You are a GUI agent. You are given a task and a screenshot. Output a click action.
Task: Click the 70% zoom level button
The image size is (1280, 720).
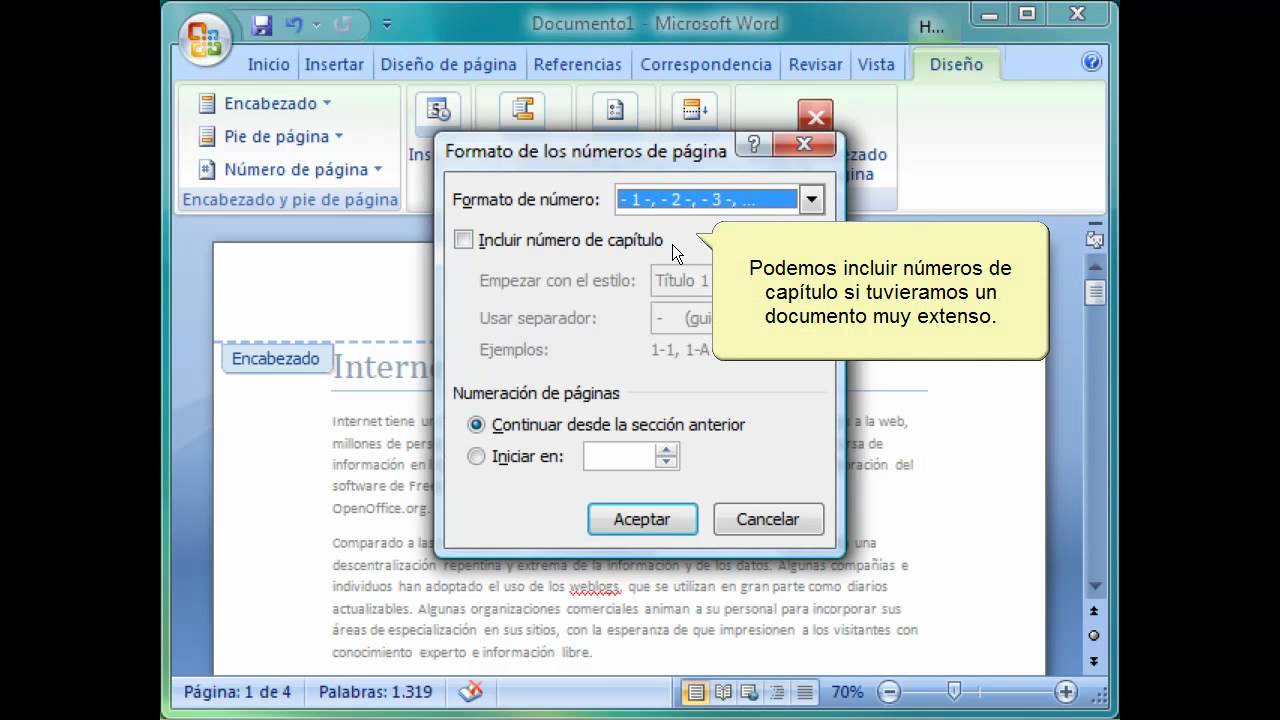click(x=847, y=691)
